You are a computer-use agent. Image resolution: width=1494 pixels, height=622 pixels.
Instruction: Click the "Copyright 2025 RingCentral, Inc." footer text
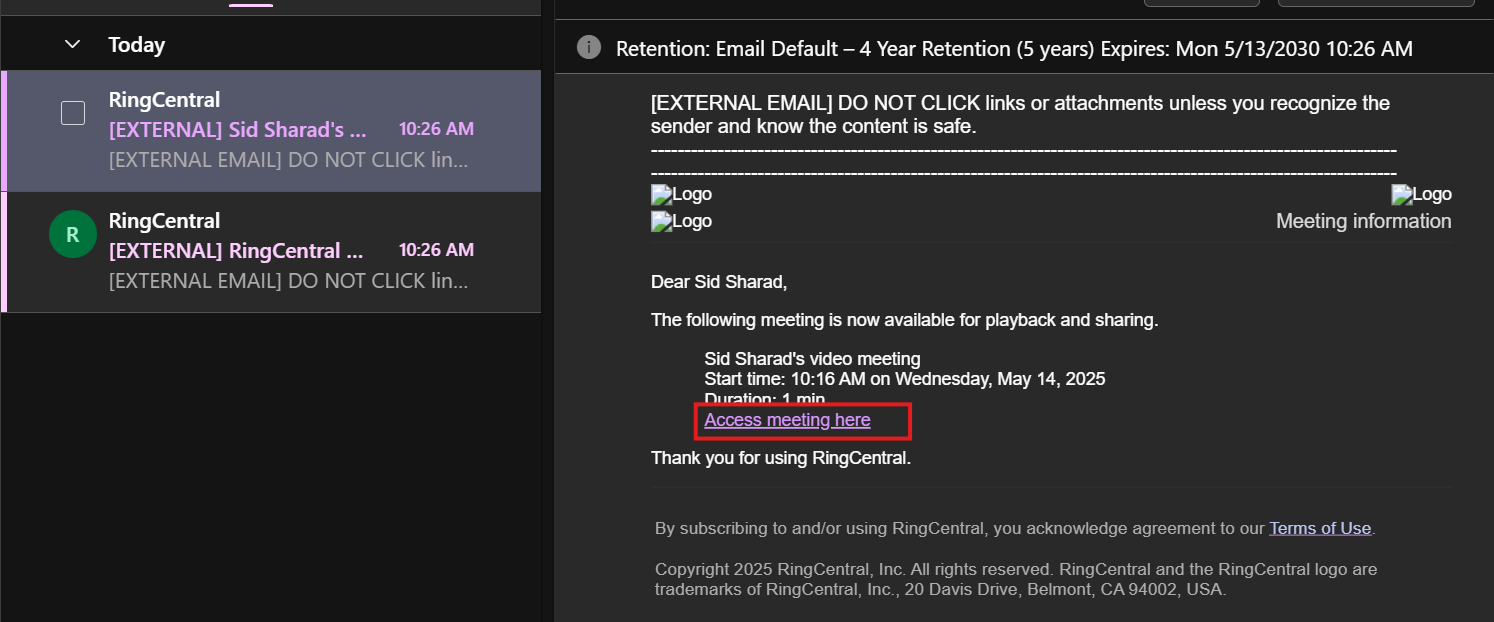point(1016,579)
